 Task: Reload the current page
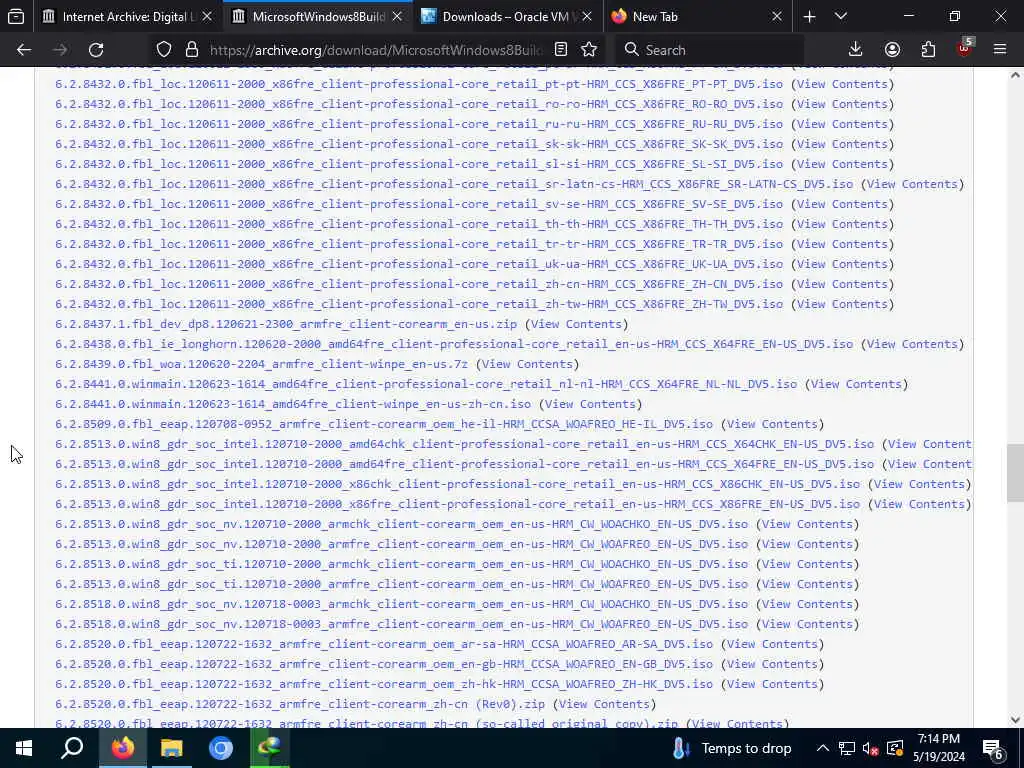96,50
